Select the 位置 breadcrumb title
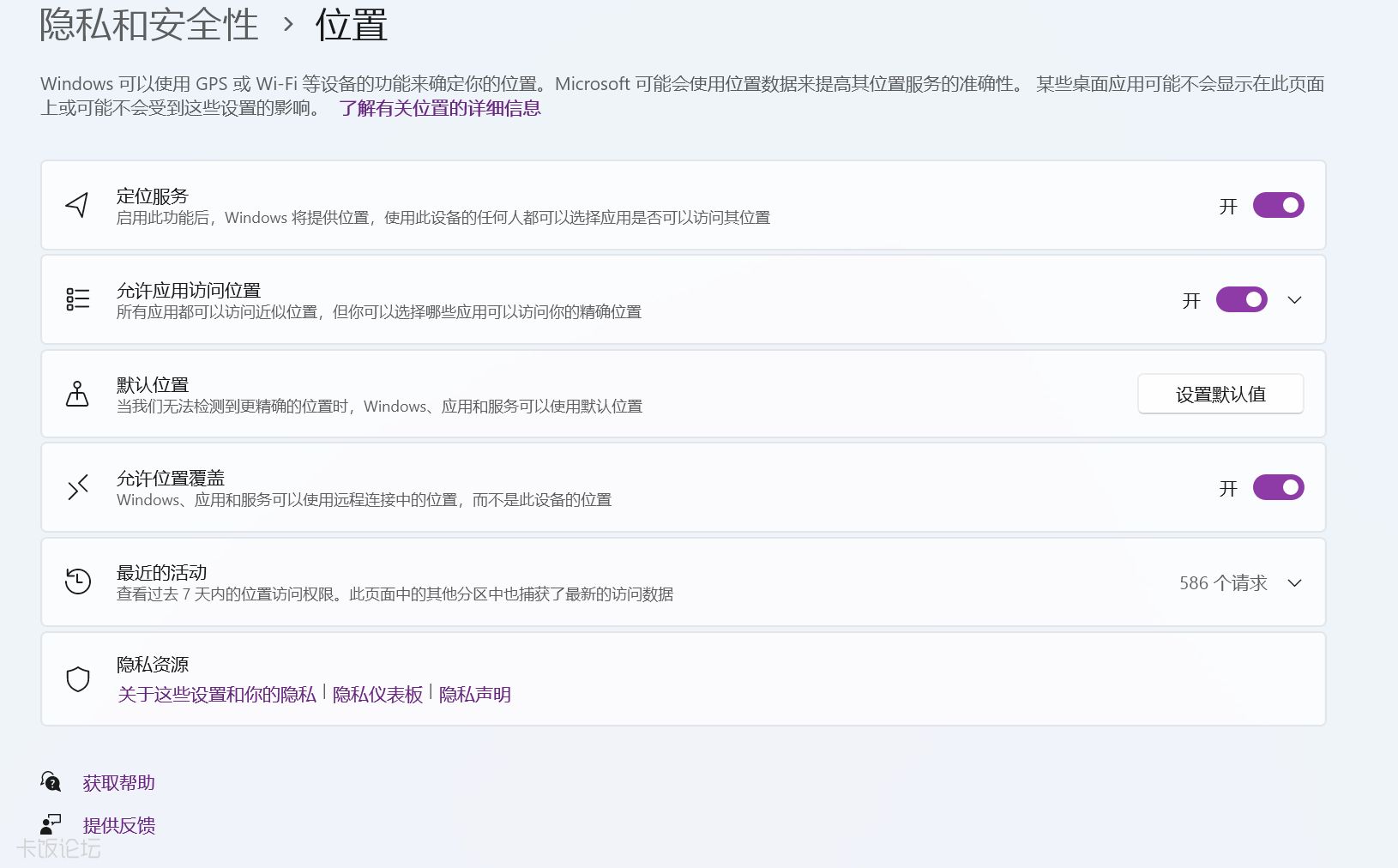 351,25
